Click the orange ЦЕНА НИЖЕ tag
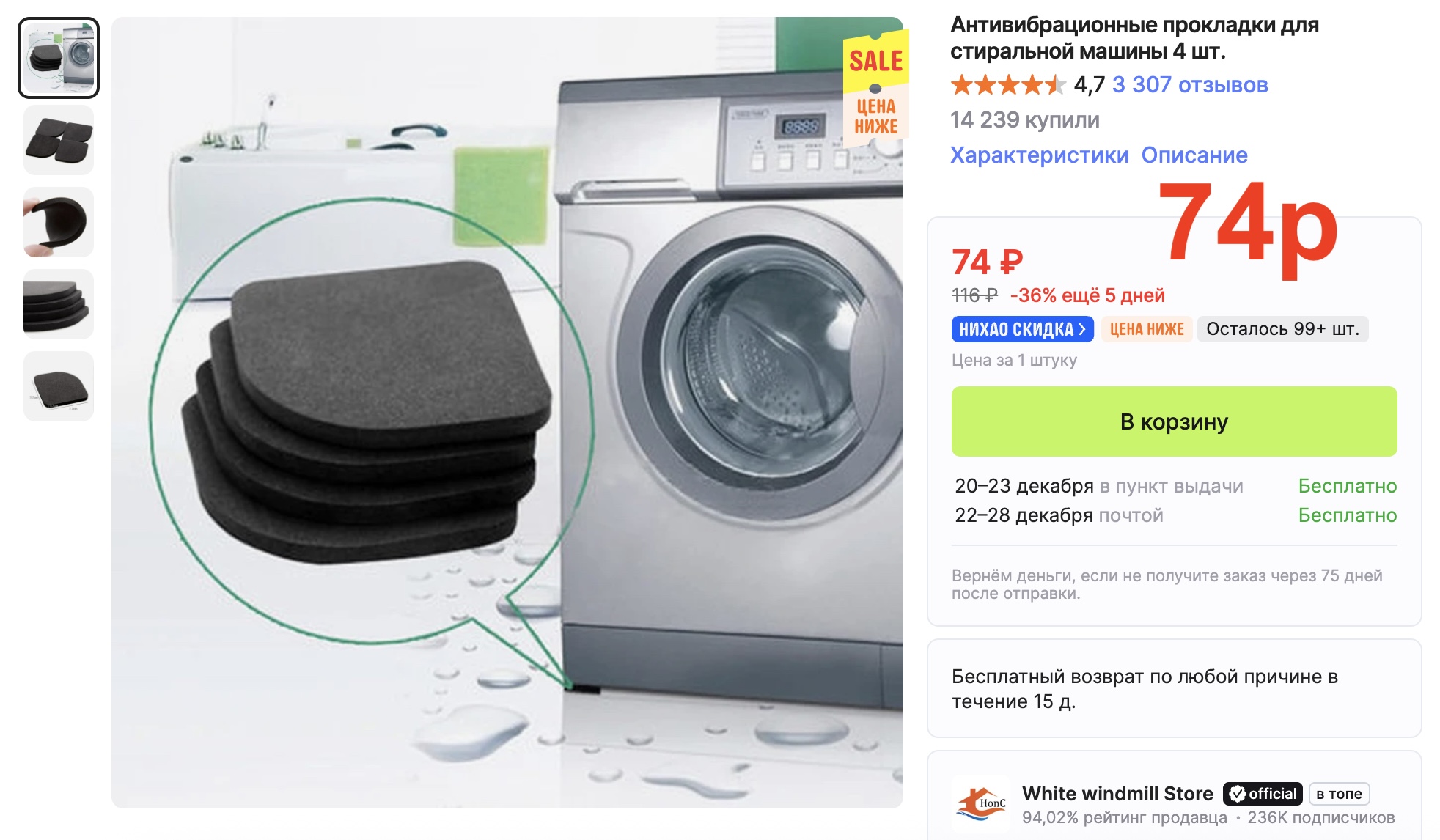Viewport: 1440px width, 840px height. [1147, 329]
